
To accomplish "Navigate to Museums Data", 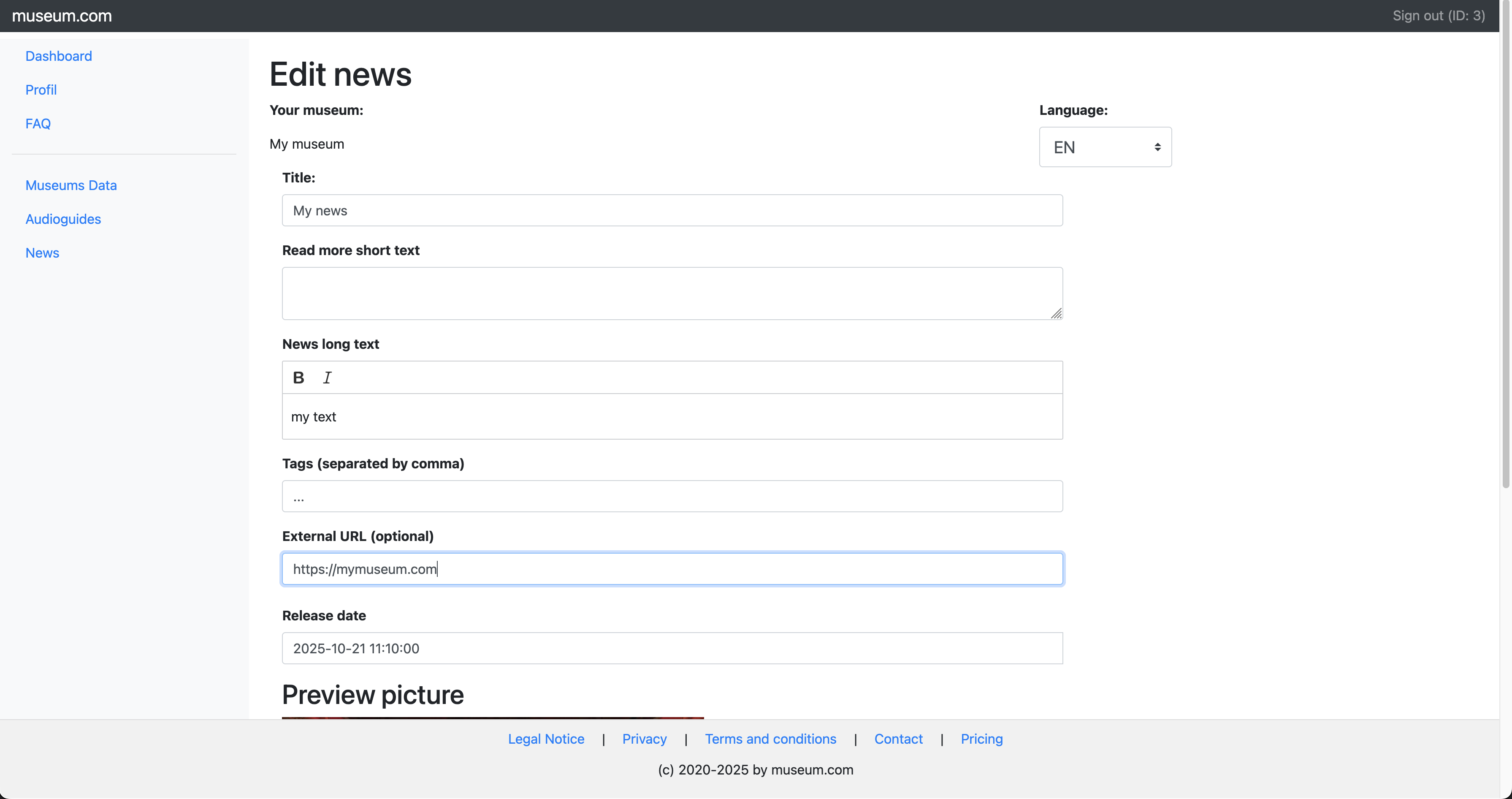I will coord(71,185).
